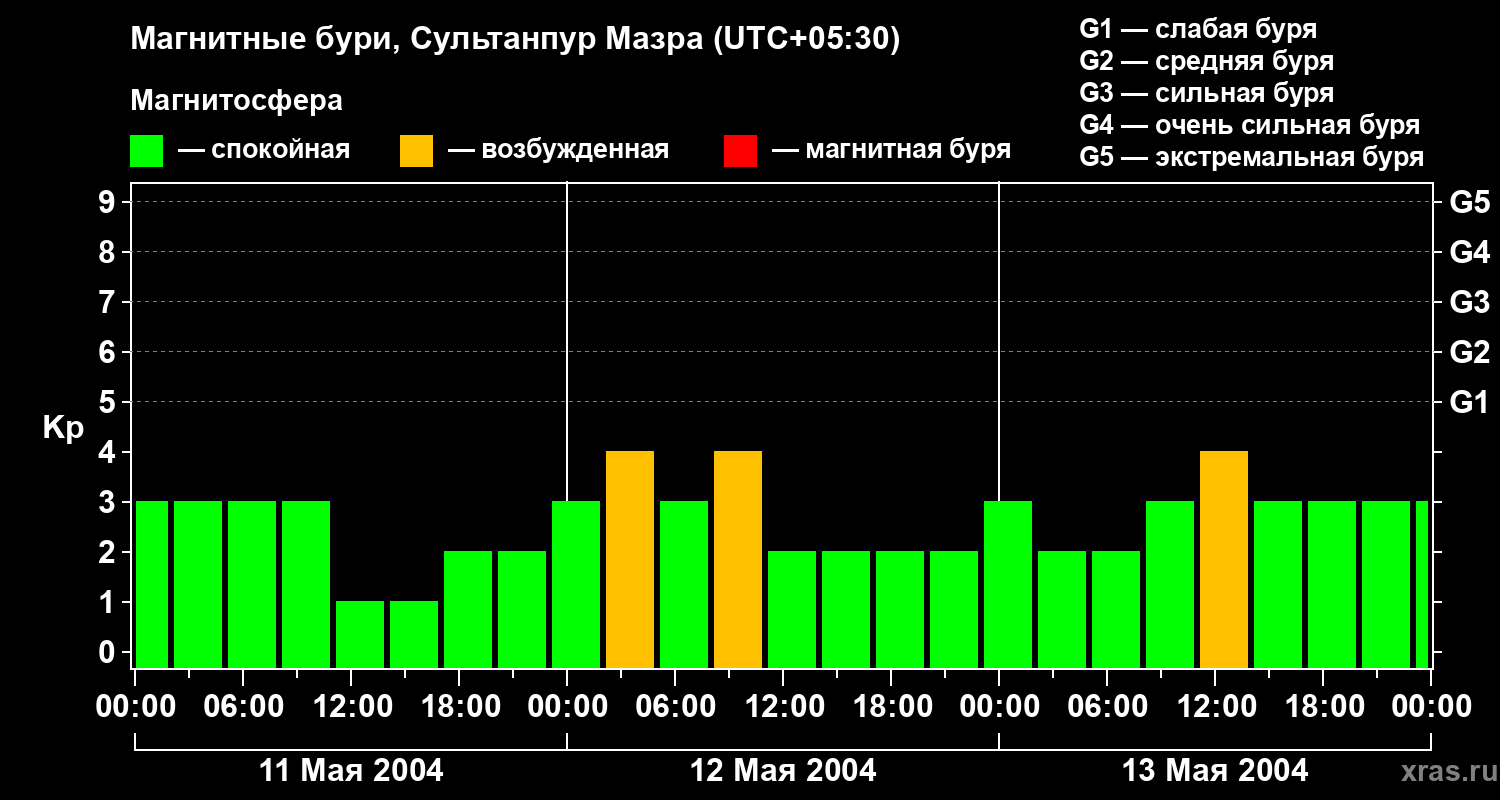
Task: Click the first orange Kp 4 bar on 12 May
Action: 630,560
